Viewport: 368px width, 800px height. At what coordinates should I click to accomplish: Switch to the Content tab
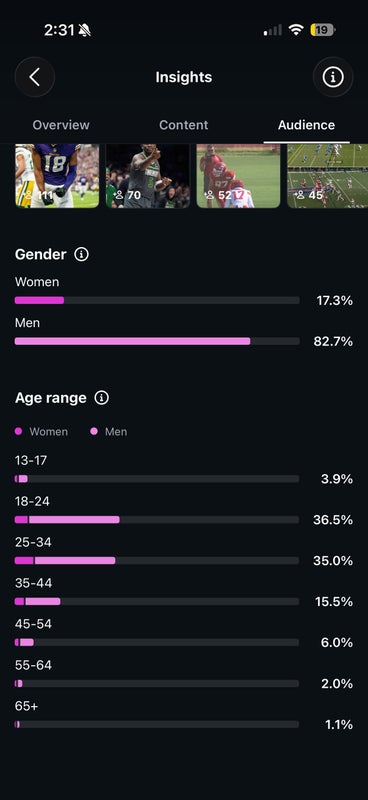pos(184,125)
